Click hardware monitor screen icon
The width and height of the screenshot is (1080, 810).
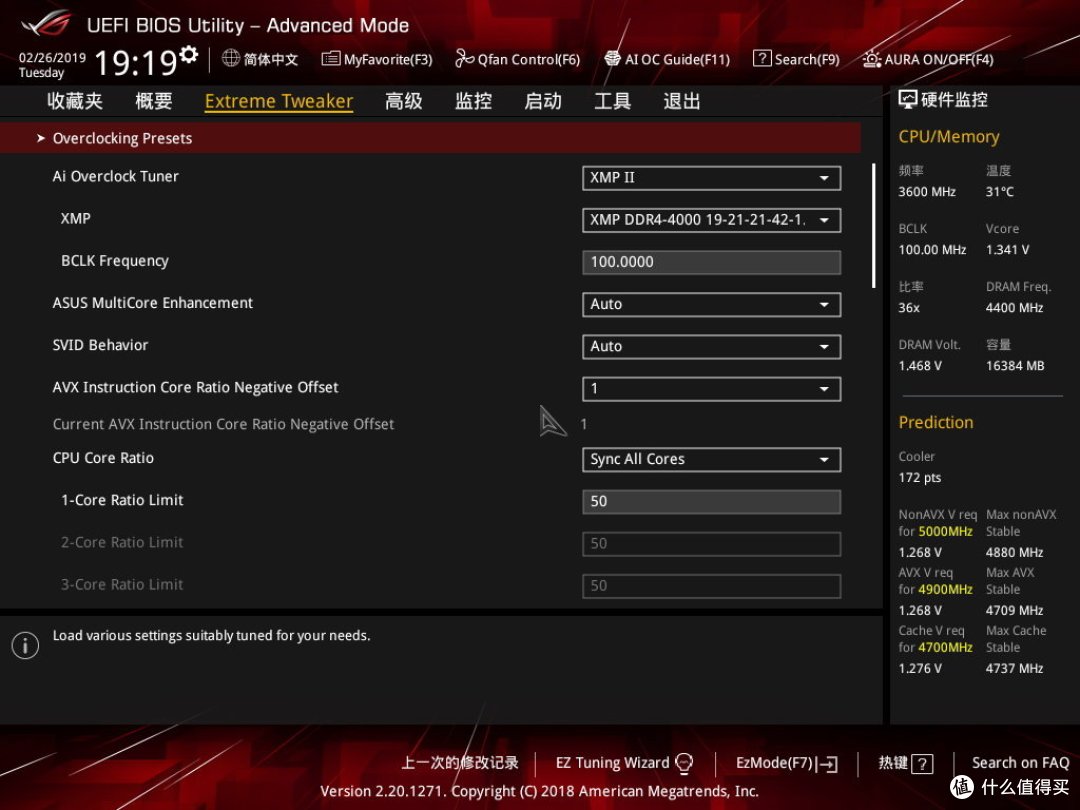[908, 100]
